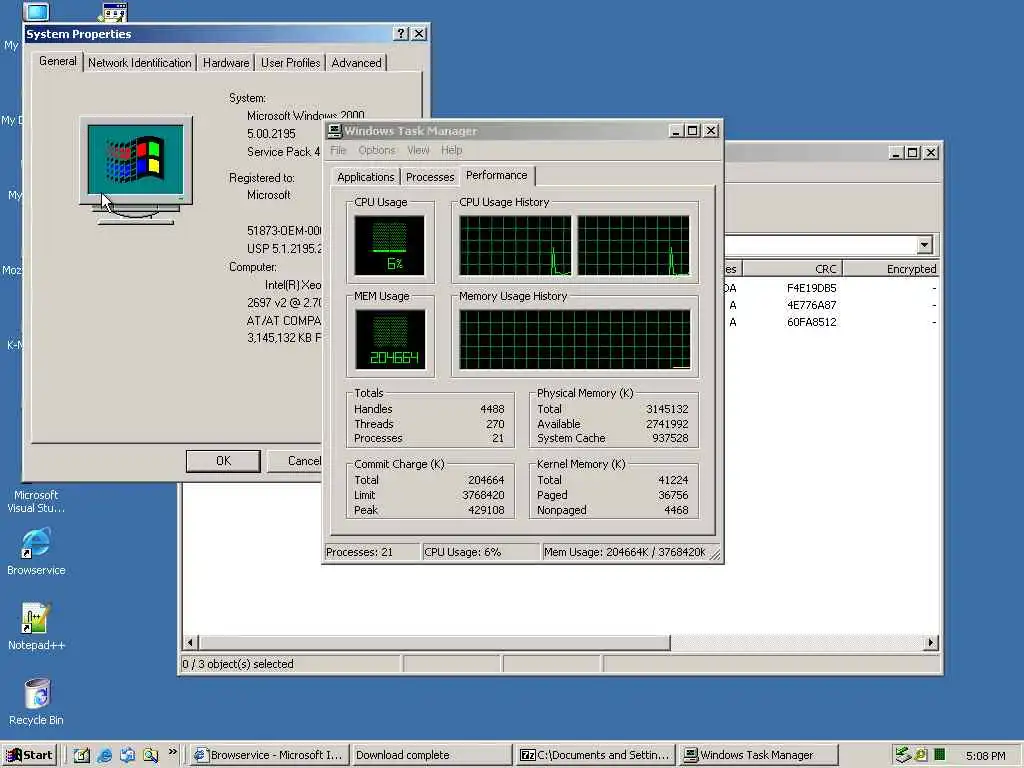Select the 4E776A87 CRC row
The height and width of the screenshot is (768, 1024).
coord(811,305)
